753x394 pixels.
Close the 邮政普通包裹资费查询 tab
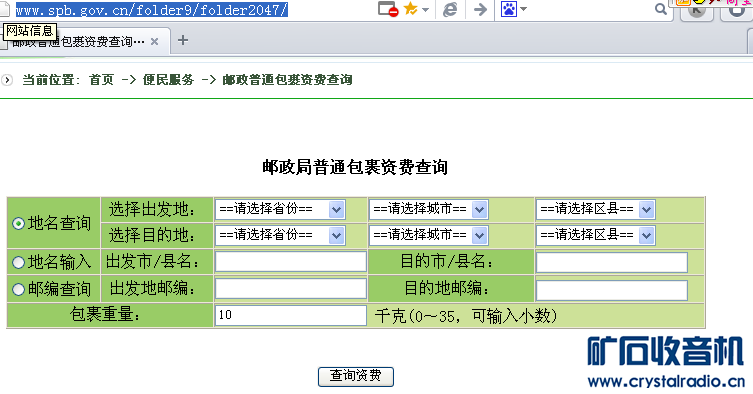pyautogui.click(x=155, y=42)
